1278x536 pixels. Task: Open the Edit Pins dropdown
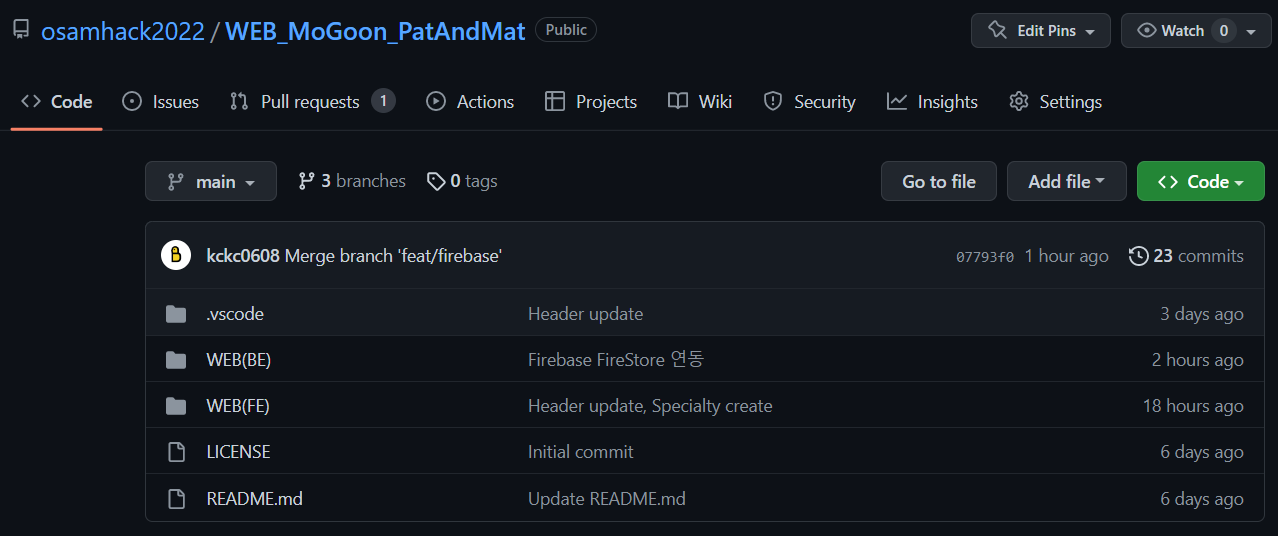coord(1040,31)
